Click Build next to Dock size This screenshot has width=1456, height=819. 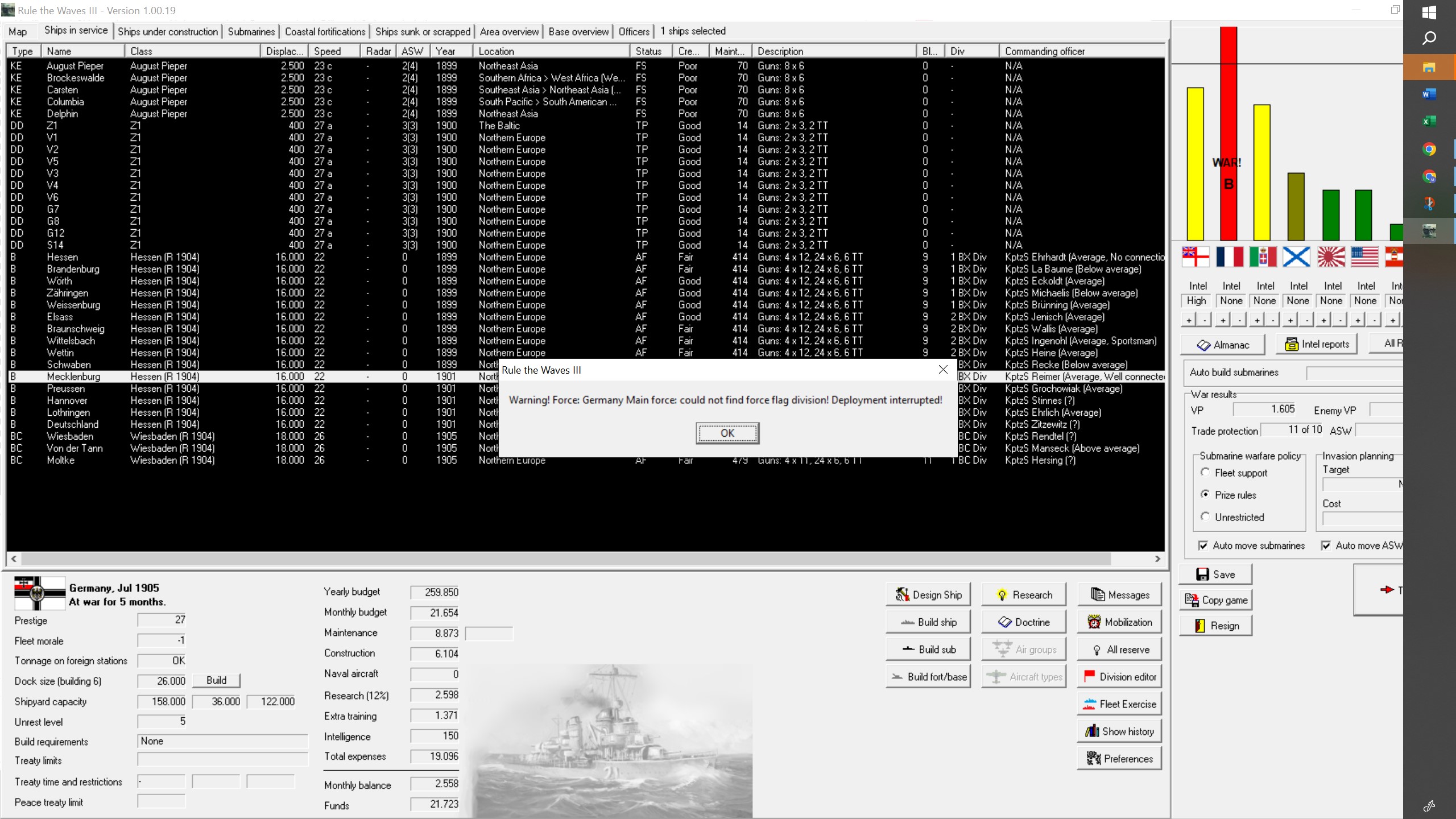(216, 680)
